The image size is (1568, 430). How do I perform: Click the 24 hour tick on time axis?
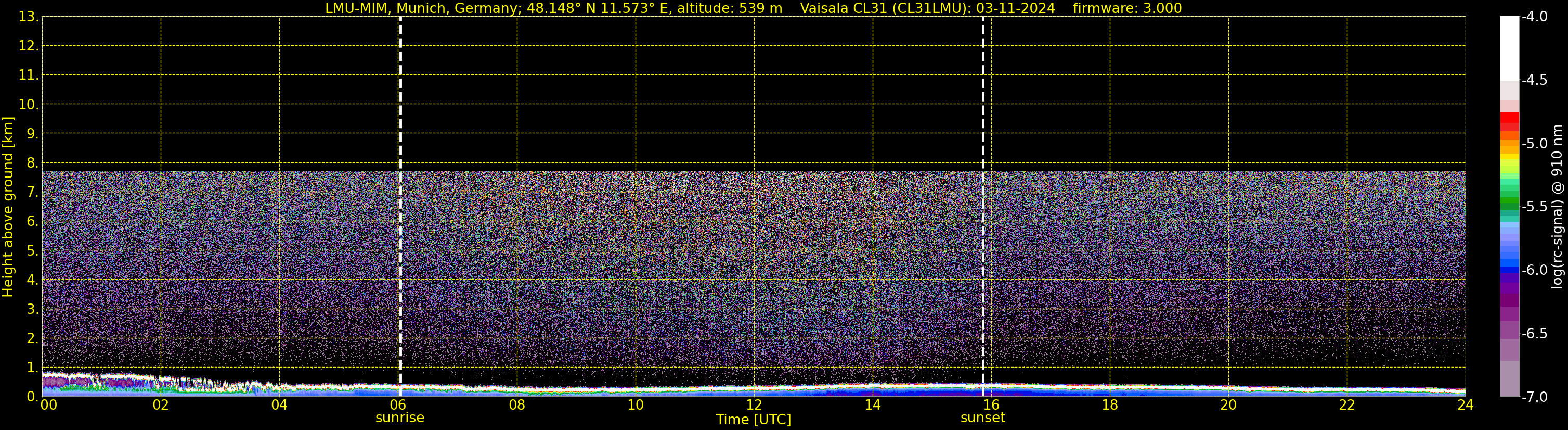1465,405
